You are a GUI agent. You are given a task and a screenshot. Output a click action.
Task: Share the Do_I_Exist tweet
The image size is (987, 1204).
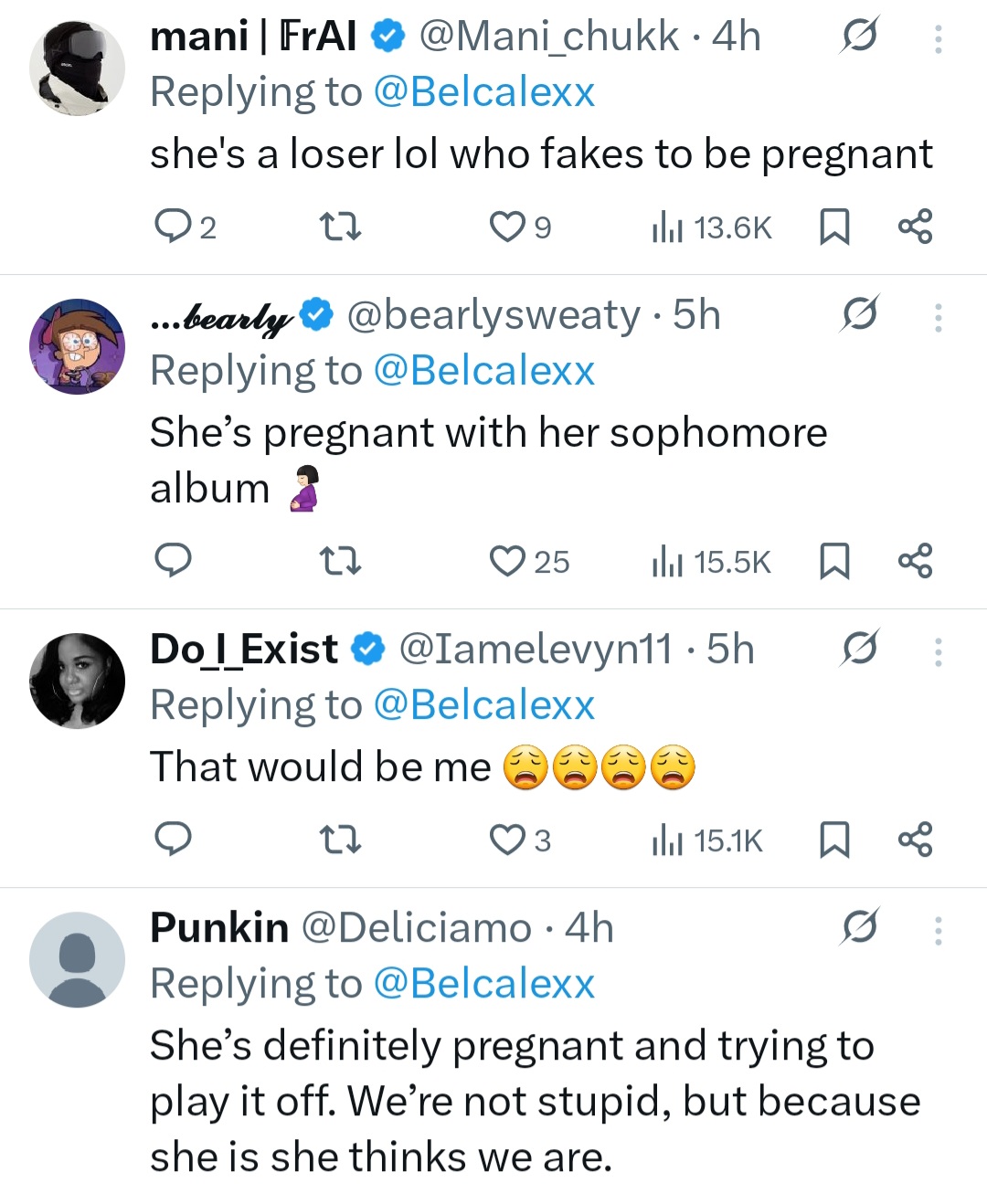[x=915, y=840]
